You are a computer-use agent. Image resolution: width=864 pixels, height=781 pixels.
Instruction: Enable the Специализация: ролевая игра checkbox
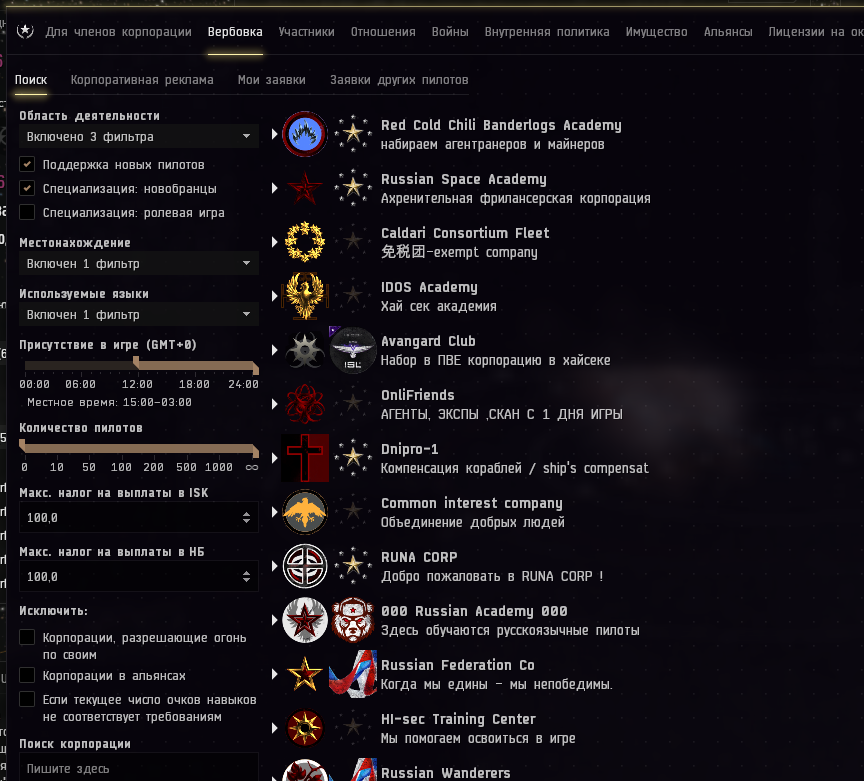(27, 212)
